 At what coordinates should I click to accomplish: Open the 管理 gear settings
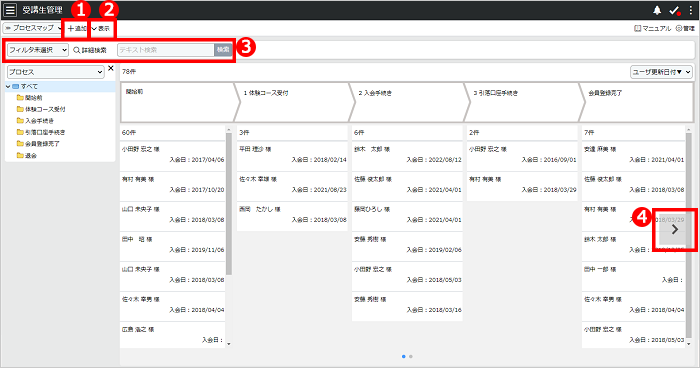[685, 28]
